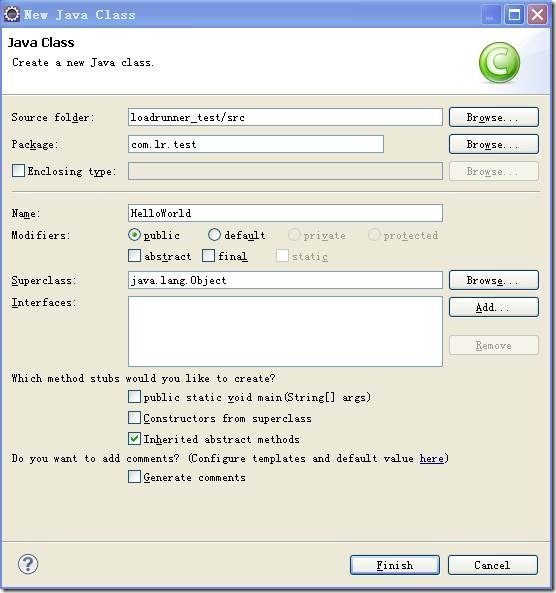Check the Enclosing type checkbox
The image size is (556, 593).
(18, 171)
